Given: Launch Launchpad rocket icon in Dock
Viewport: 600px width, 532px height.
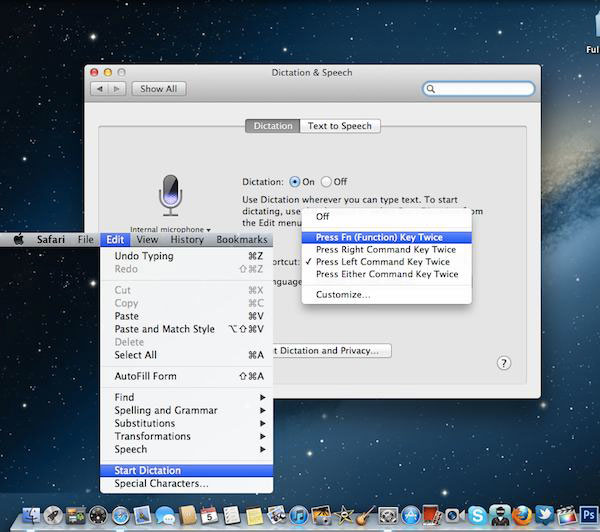Looking at the screenshot, I should [53, 515].
